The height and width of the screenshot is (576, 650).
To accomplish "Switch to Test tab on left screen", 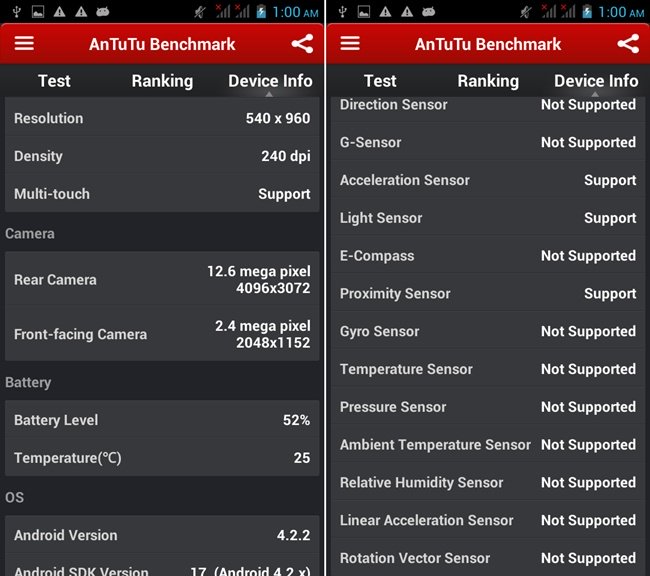I will pos(54,81).
